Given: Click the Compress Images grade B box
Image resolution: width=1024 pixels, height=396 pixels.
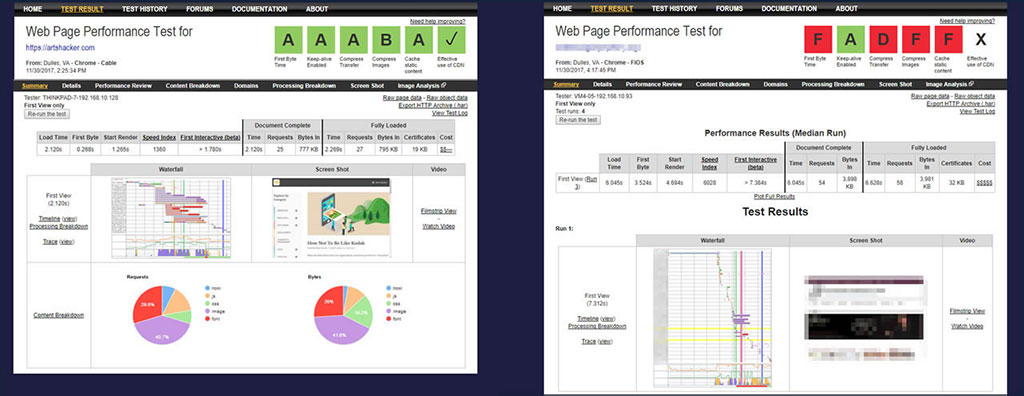Looking at the screenshot, I should 386,40.
